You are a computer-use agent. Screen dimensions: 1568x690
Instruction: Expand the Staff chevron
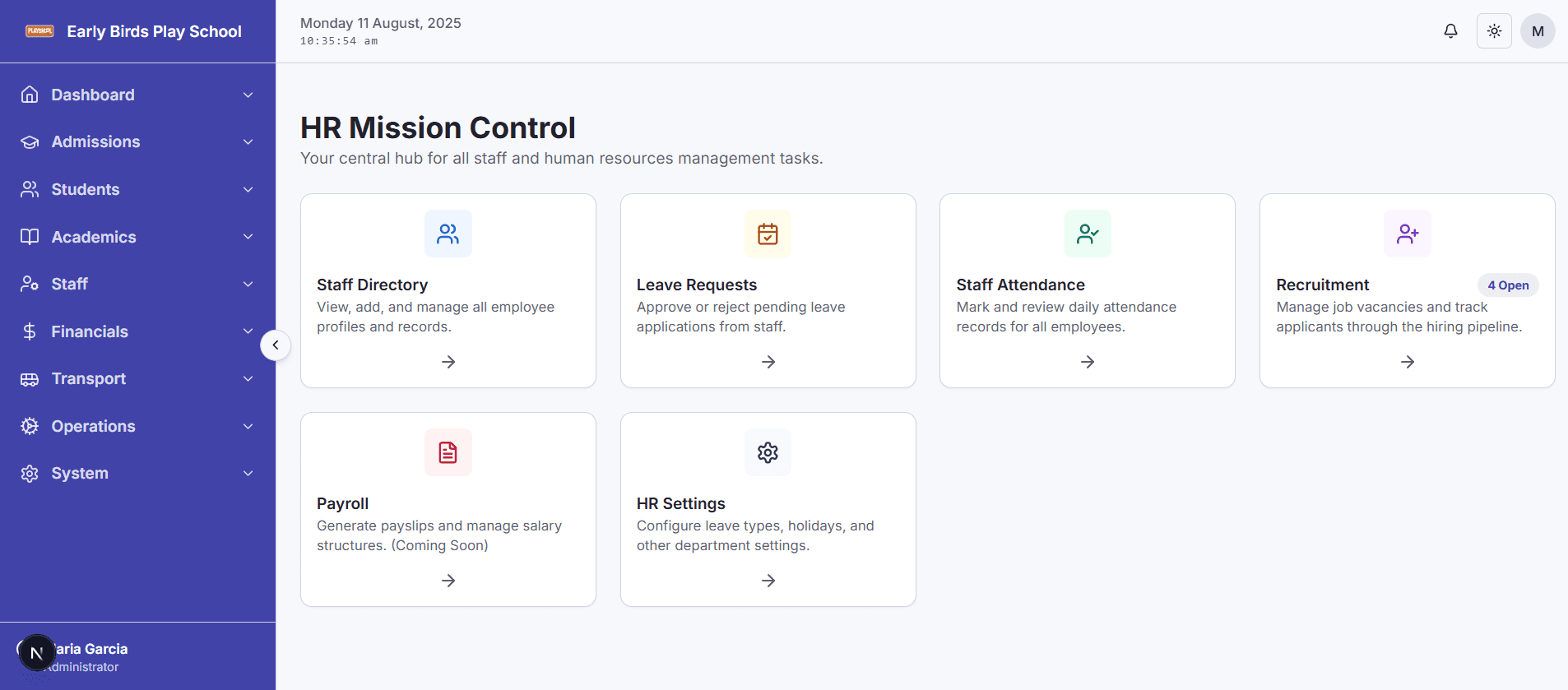248,285
